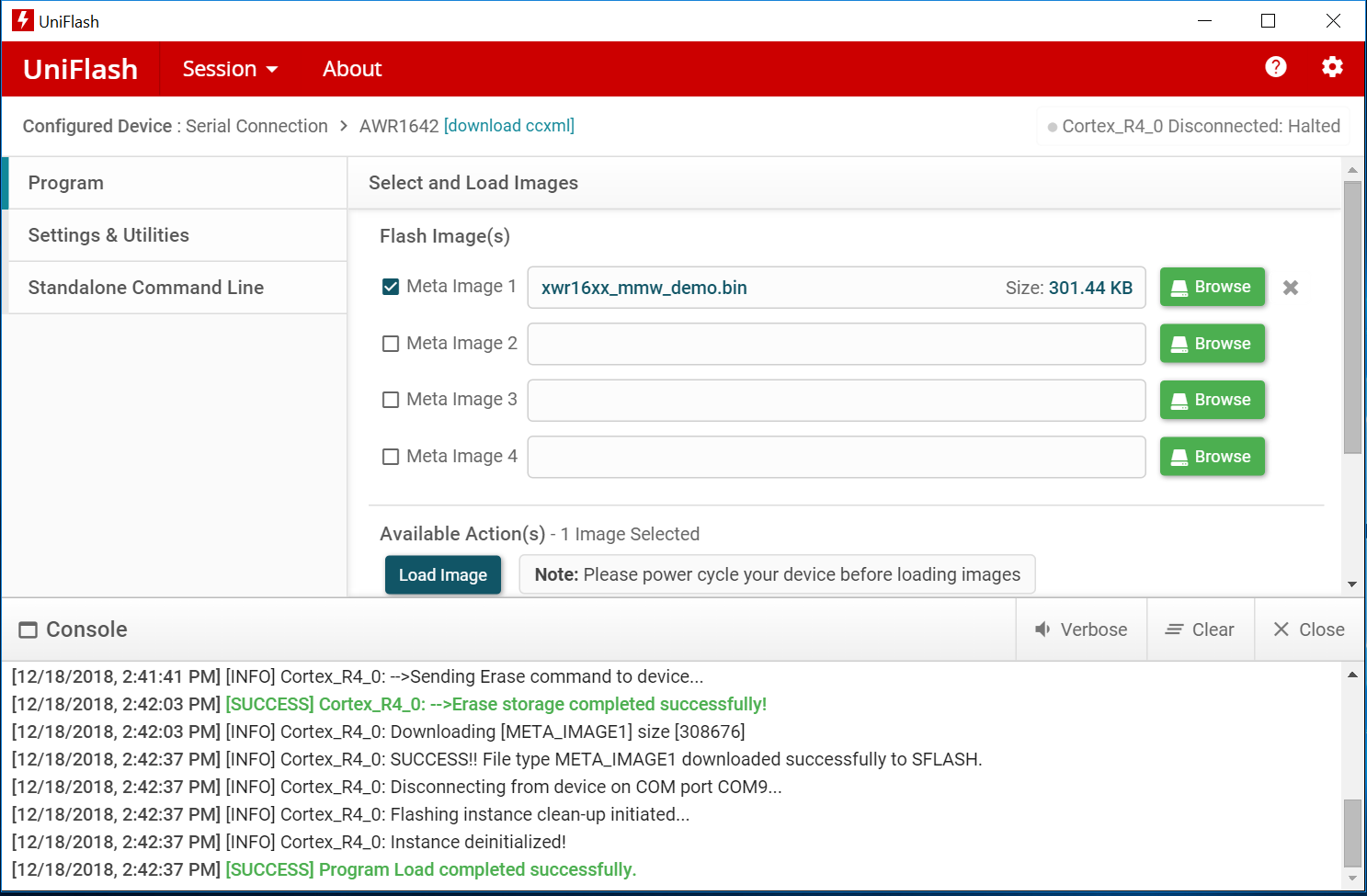
Task: Click the power cycle Note message
Action: pyautogui.click(x=778, y=574)
